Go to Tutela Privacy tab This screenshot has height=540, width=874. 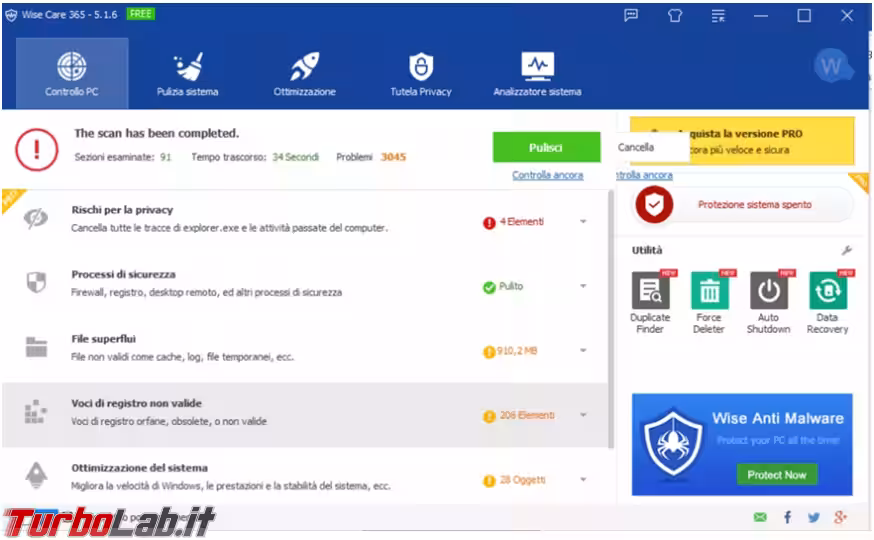tap(421, 73)
